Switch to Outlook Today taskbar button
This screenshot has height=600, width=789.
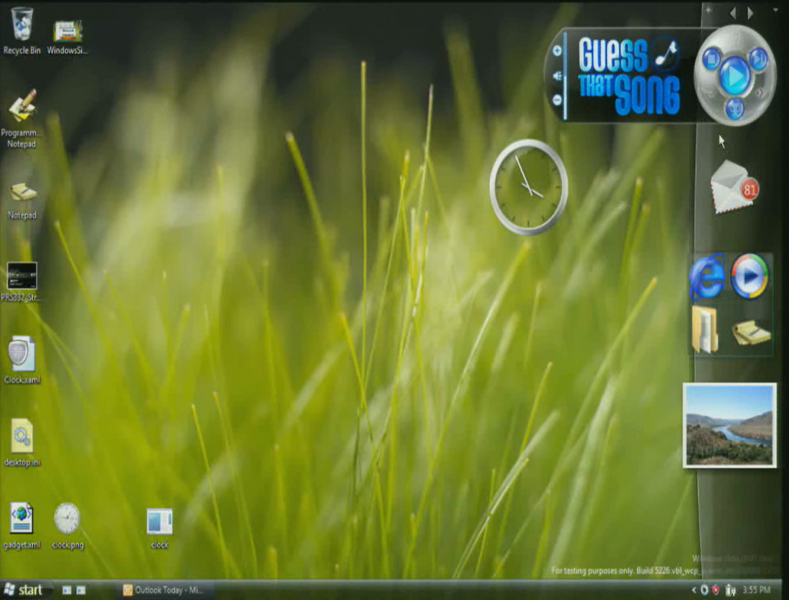166,590
